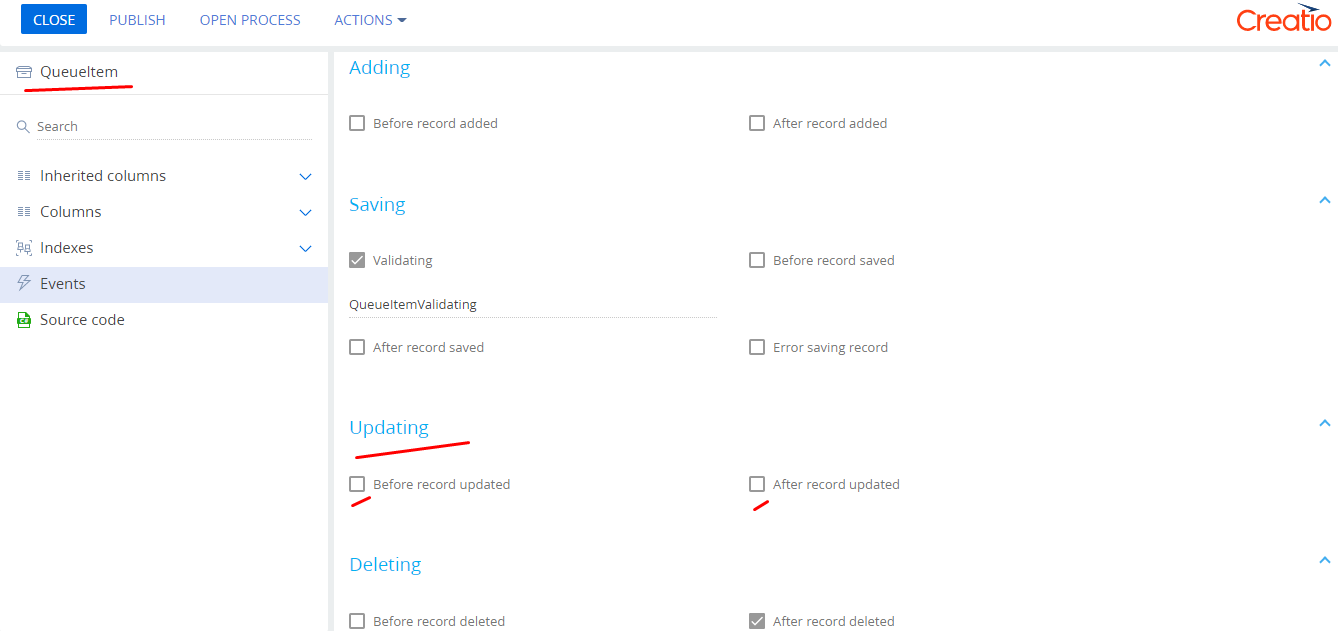Click the Inherited columns list icon

click(x=24, y=176)
